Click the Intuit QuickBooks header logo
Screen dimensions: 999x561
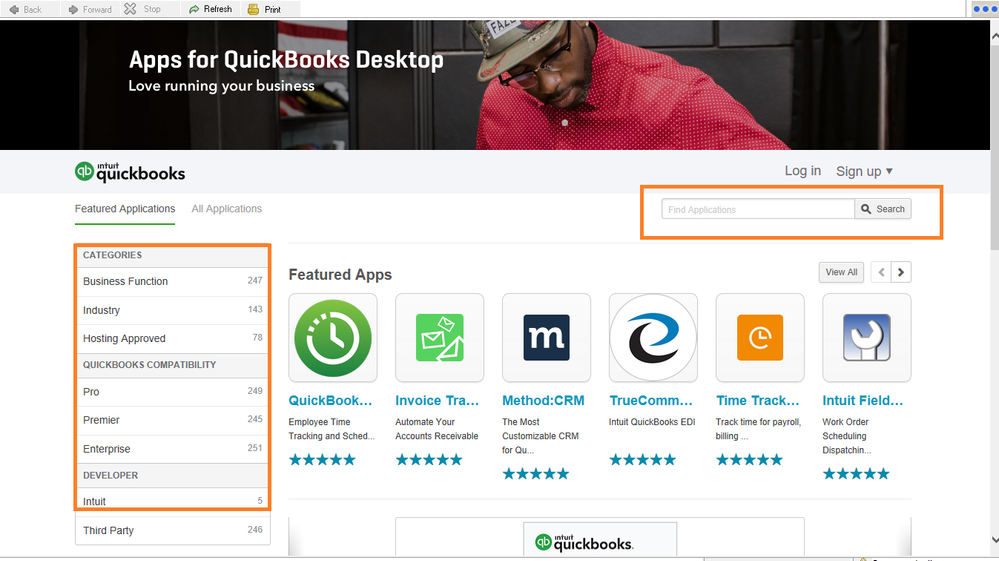tap(130, 172)
